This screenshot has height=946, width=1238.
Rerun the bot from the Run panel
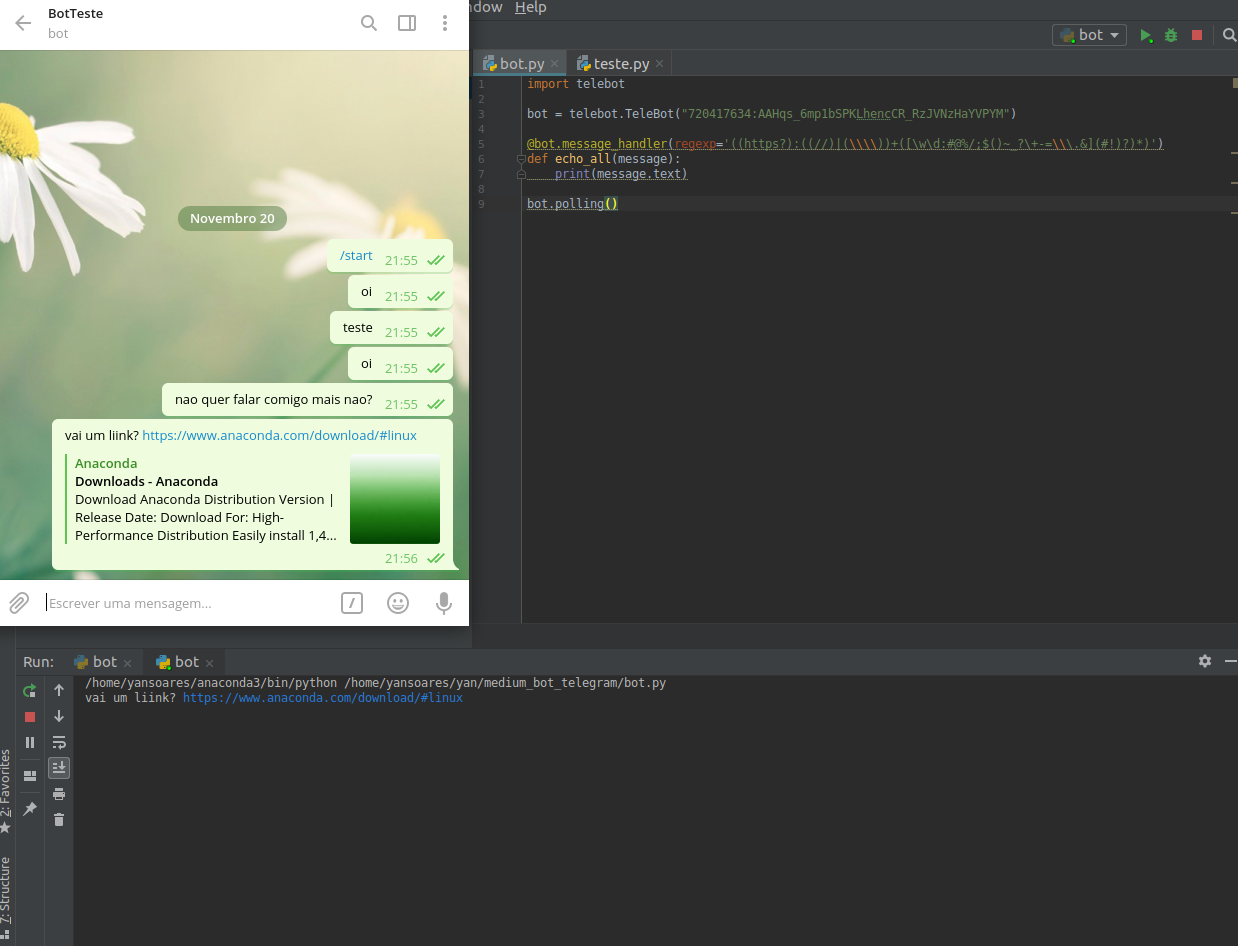pyautogui.click(x=29, y=690)
